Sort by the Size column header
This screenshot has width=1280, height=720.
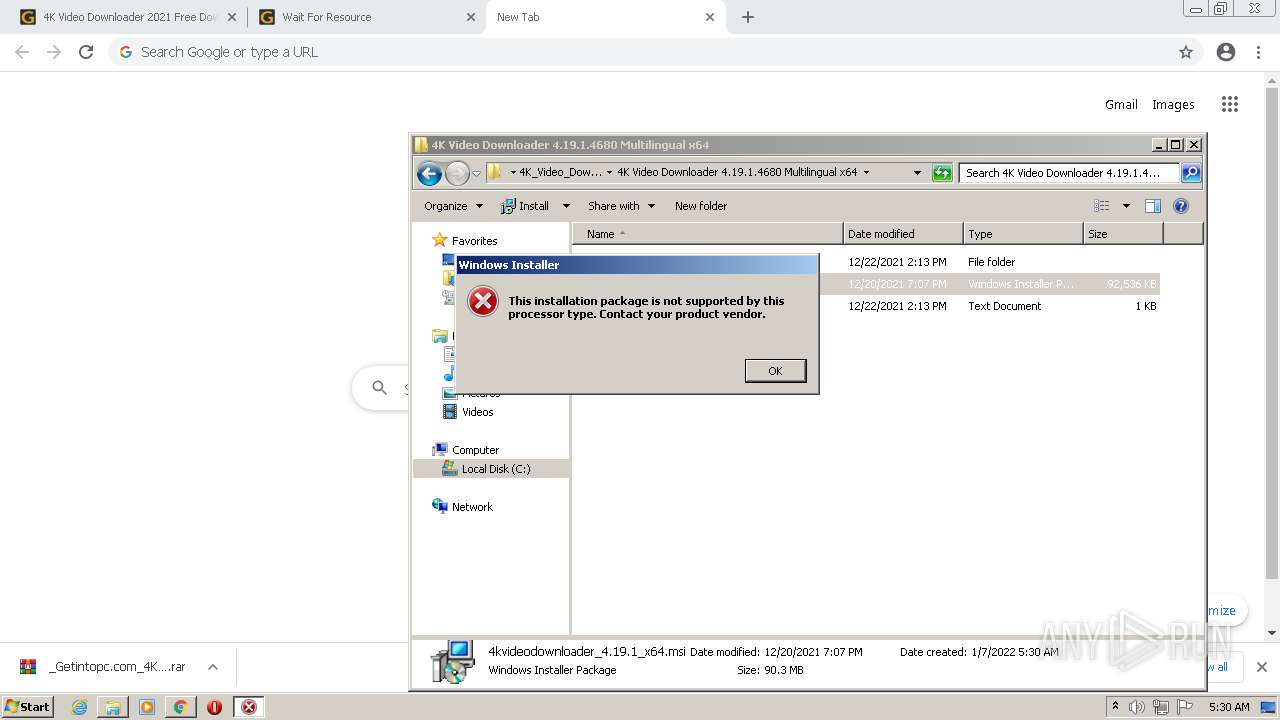click(1123, 234)
